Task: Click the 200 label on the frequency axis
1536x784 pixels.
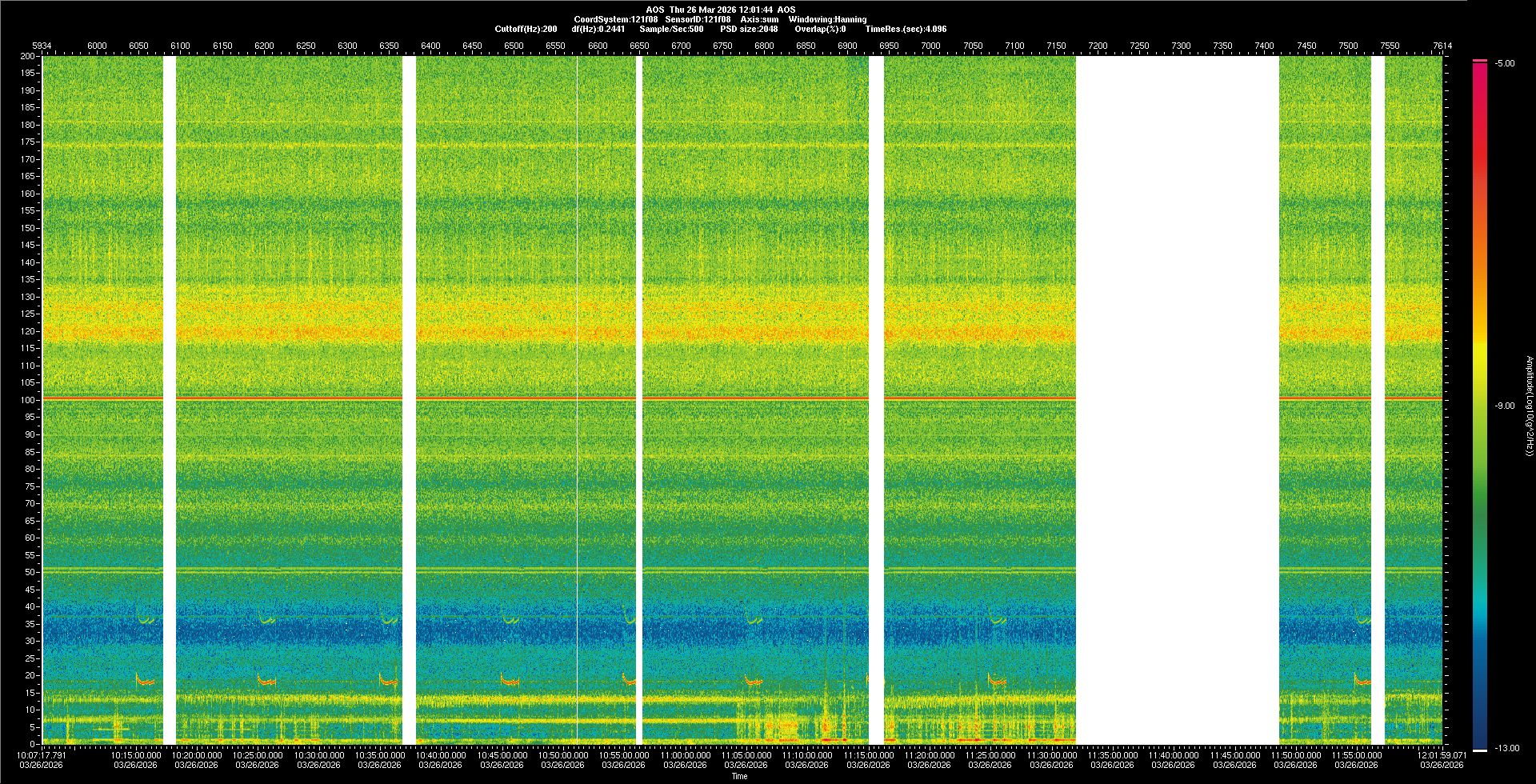Action: tap(27, 56)
